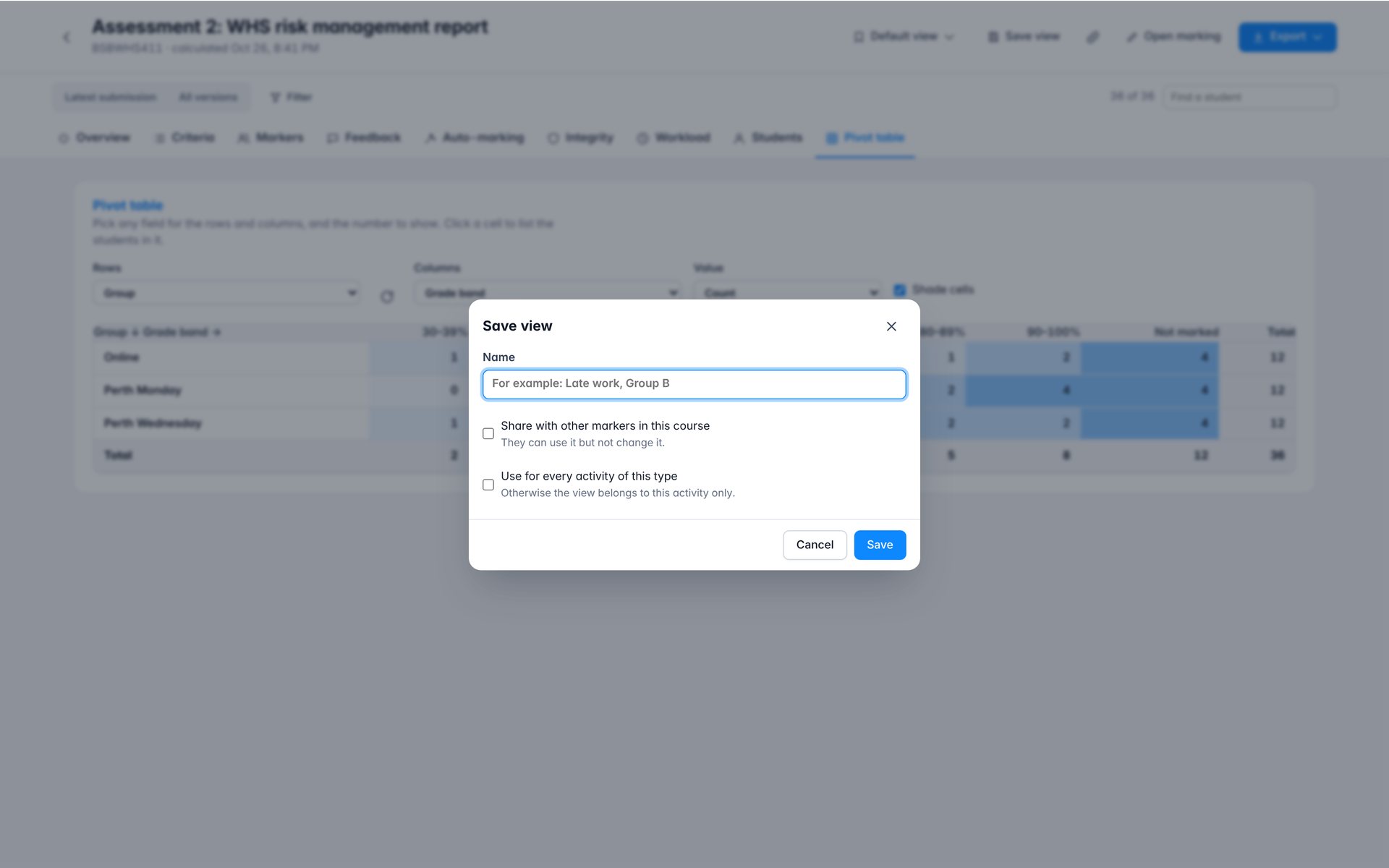1389x868 pixels.
Task: Click Online Not marked cell
Action: [1150, 357]
